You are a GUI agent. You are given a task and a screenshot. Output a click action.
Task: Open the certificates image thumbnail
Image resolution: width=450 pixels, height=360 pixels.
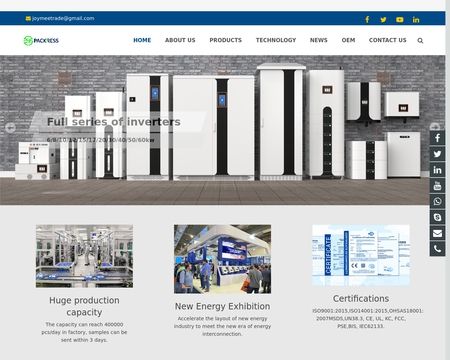361,255
